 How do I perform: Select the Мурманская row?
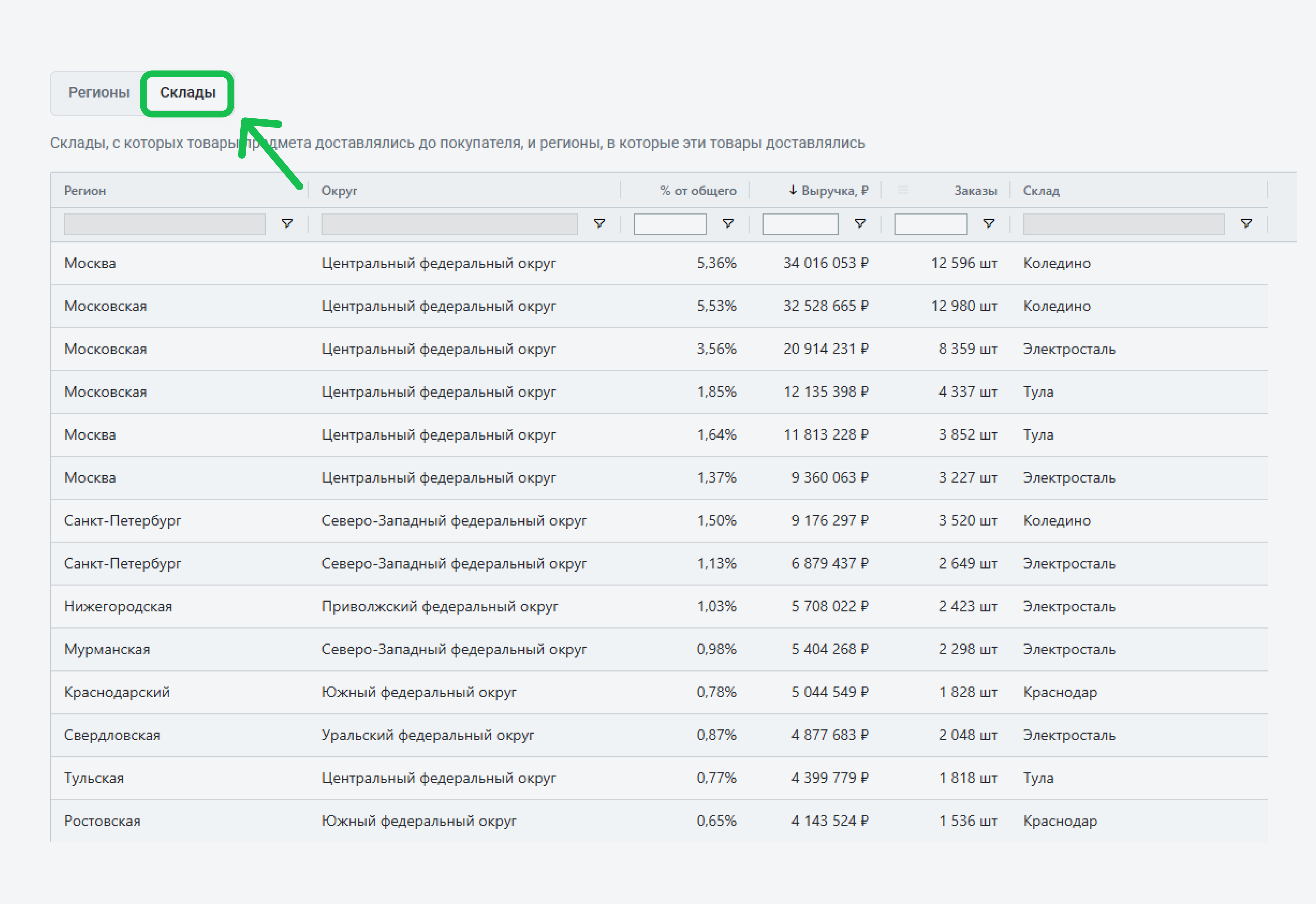point(107,649)
